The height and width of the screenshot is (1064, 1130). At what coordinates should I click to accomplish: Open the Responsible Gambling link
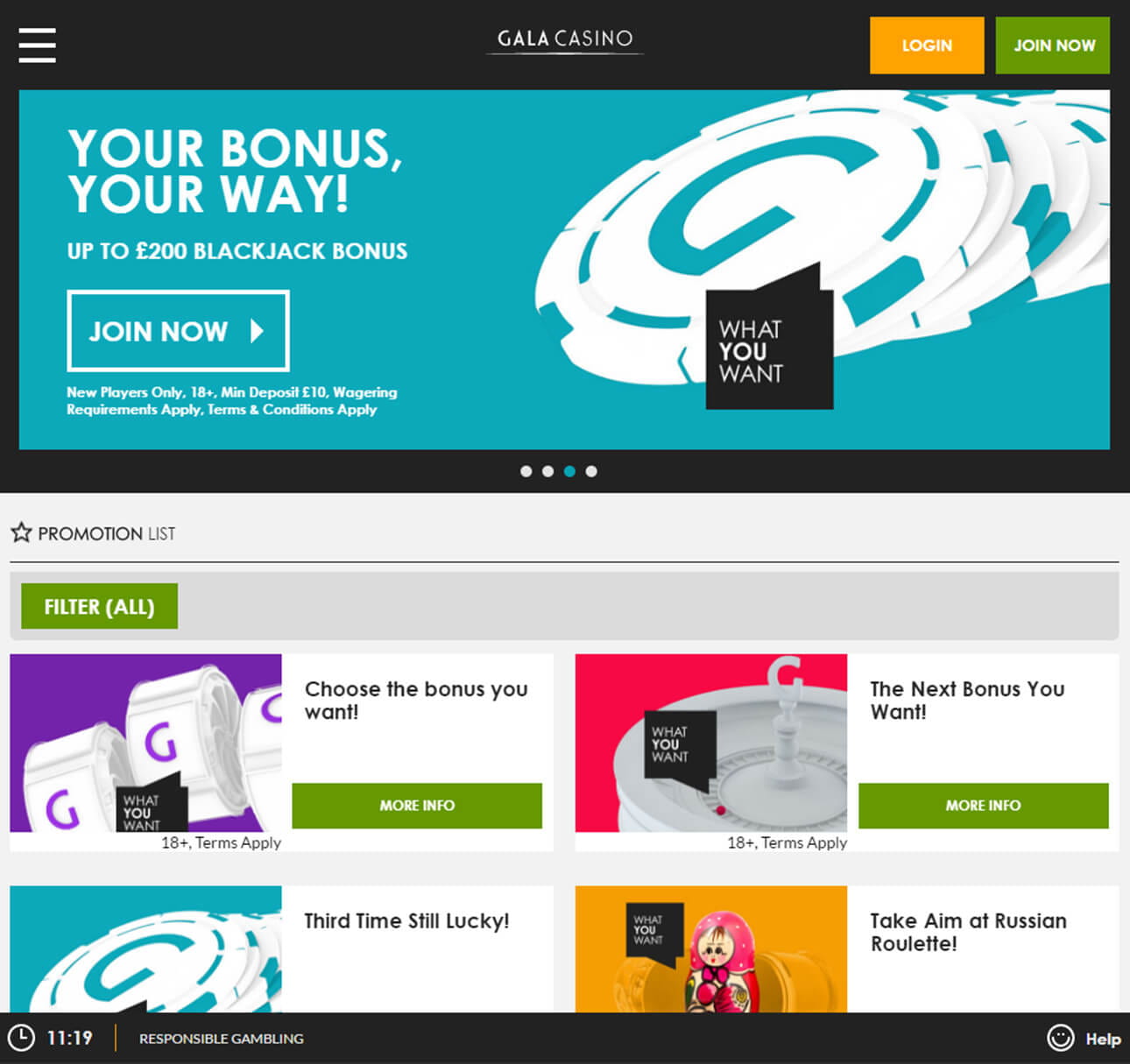[x=222, y=1039]
